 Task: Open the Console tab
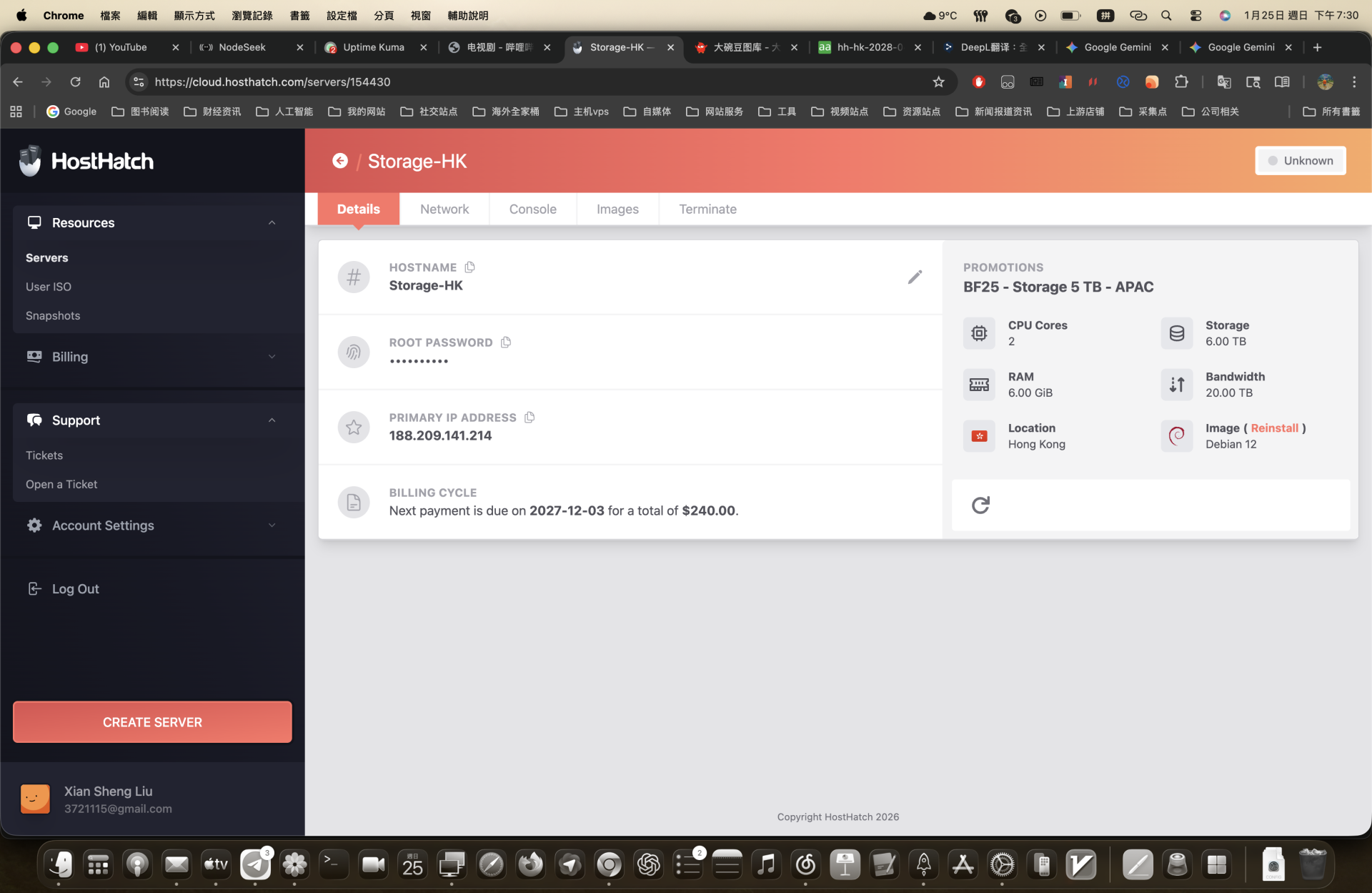[x=532, y=209]
